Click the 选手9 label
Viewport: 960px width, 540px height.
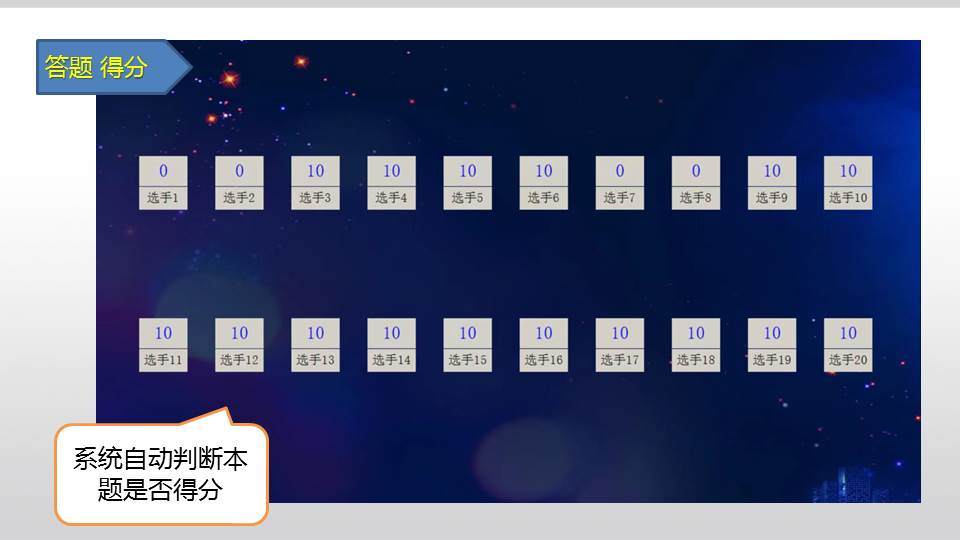click(772, 198)
